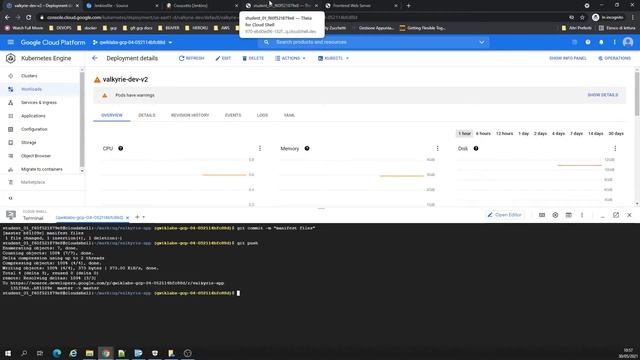640x360 pixels.
Task: Open the Operations link
Action: click(x=614, y=58)
